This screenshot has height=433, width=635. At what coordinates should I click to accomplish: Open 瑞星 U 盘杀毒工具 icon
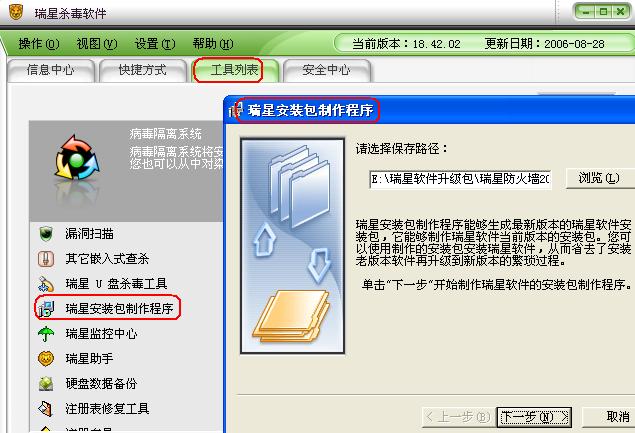[46, 284]
